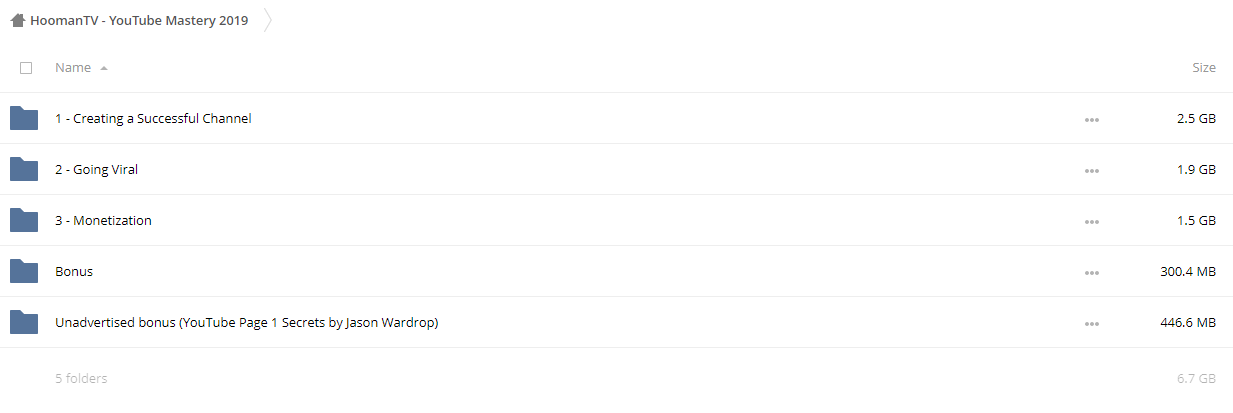1233x413 pixels.
Task: Open more options for Going Viral
Action: 1091,171
